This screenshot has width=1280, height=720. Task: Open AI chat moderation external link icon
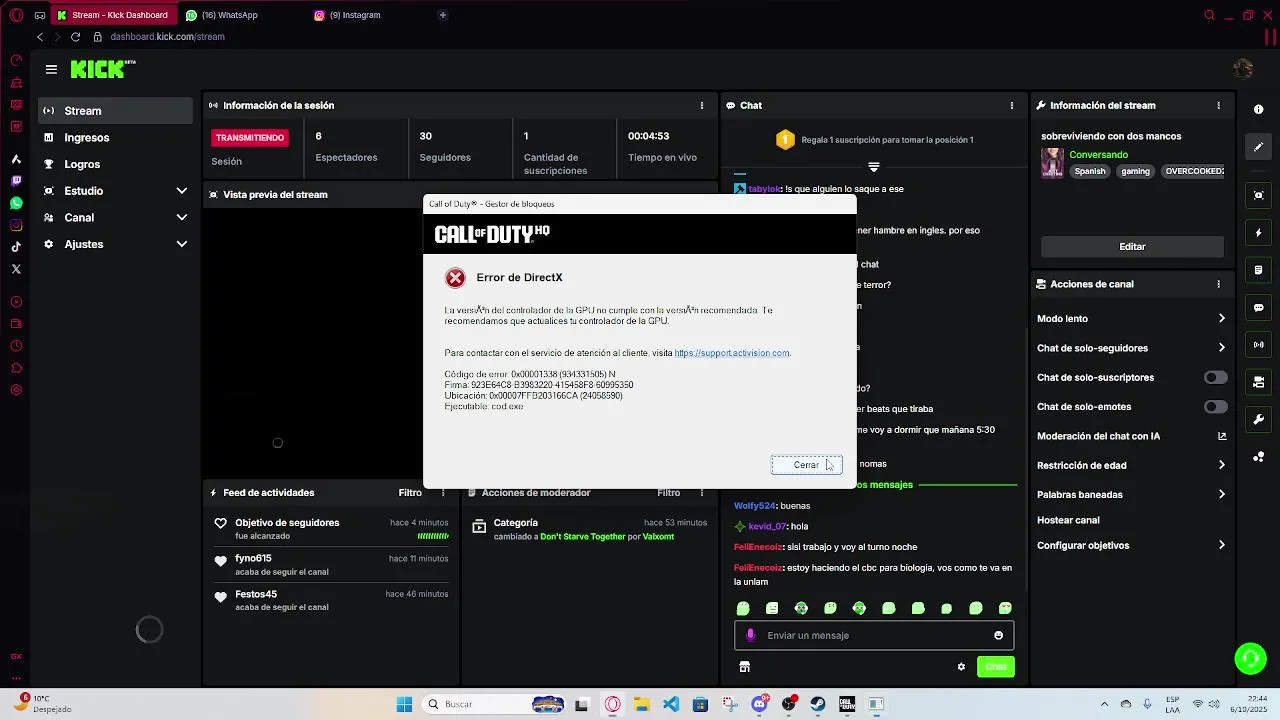(1221, 436)
